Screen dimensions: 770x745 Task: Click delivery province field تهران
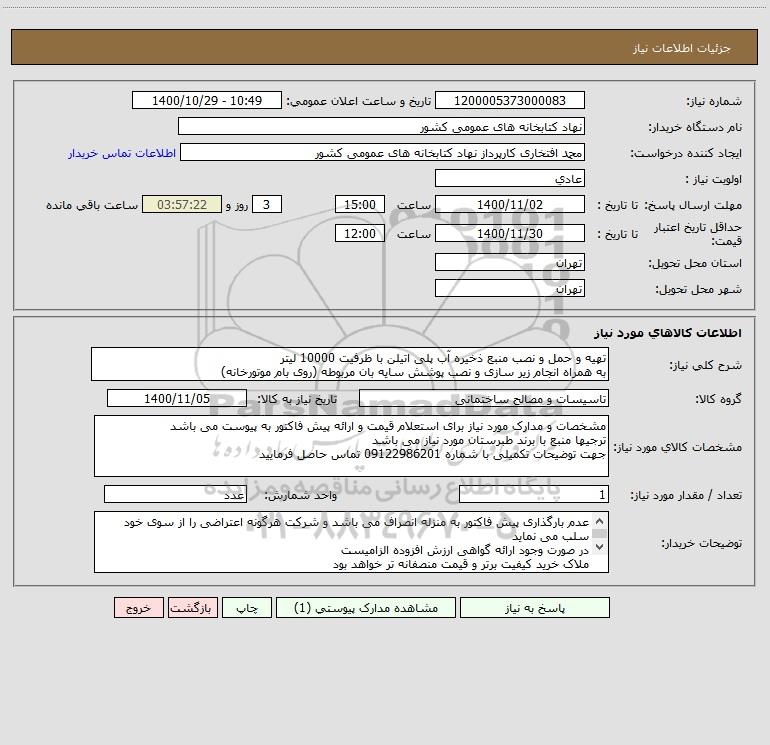510,262
